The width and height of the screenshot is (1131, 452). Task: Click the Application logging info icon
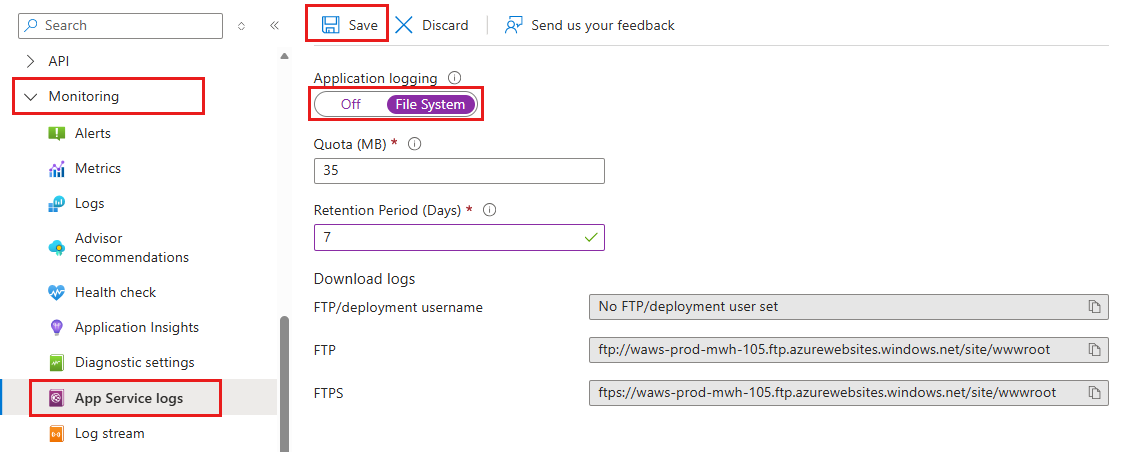click(455, 78)
